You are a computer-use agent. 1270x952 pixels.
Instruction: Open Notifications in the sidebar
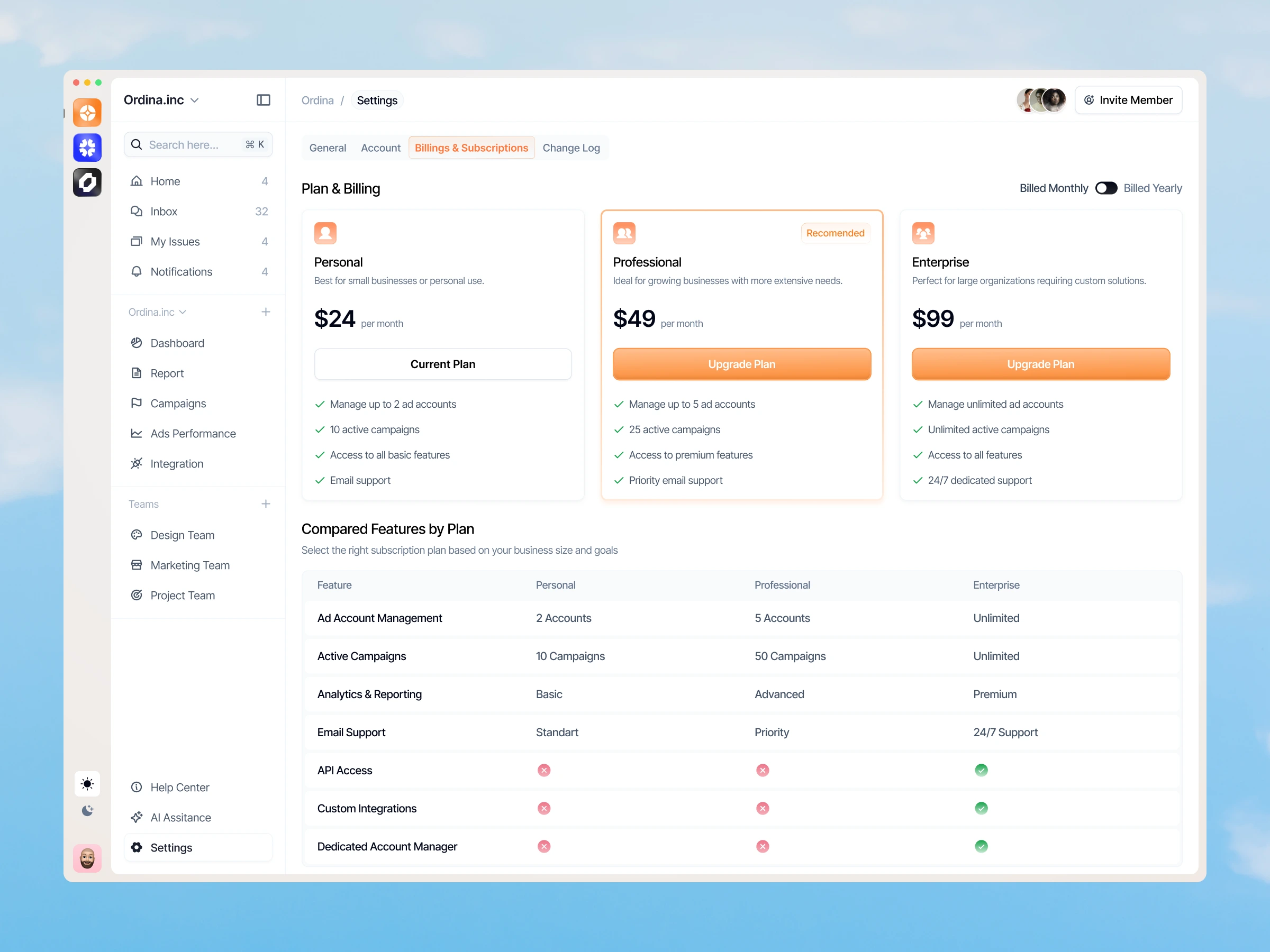(182, 271)
